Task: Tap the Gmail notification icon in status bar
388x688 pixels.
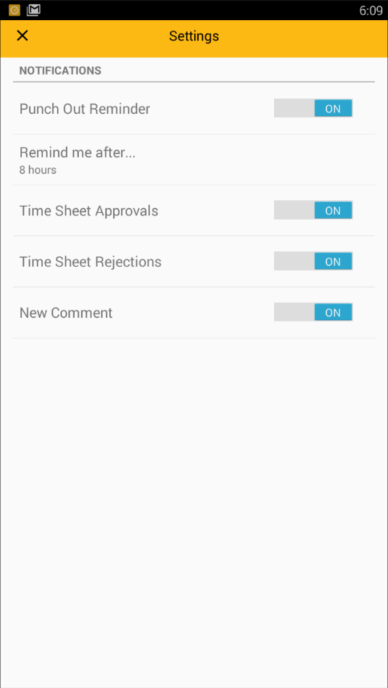Action: pyautogui.click(x=33, y=10)
